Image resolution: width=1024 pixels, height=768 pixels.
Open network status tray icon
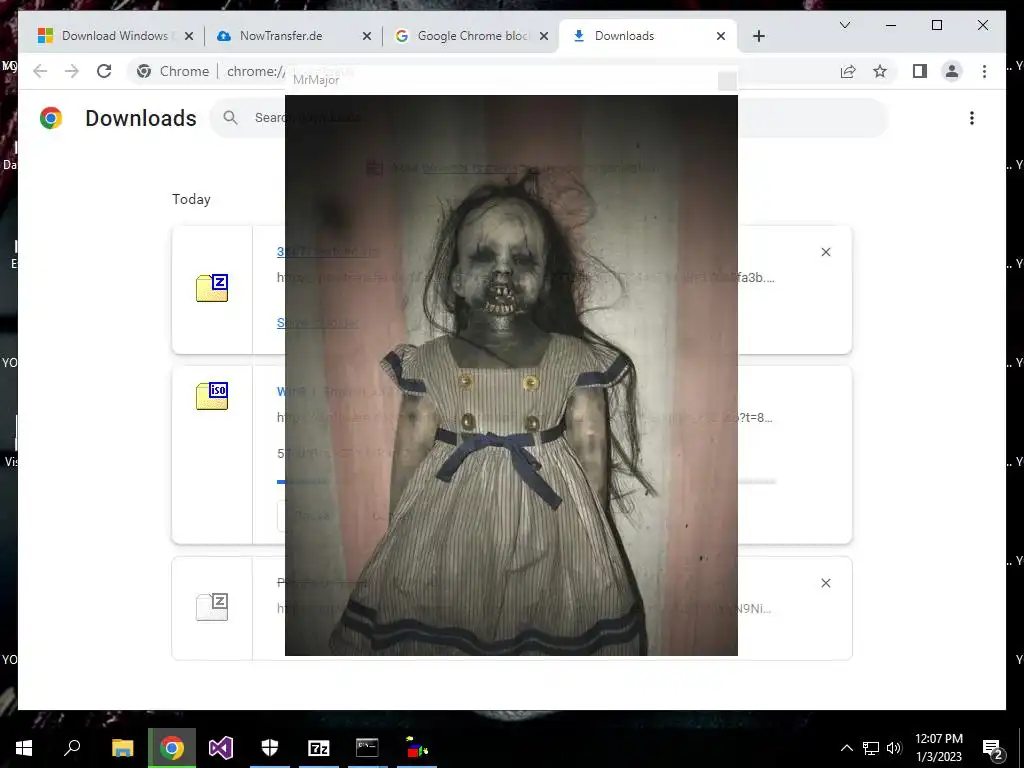[x=871, y=748]
